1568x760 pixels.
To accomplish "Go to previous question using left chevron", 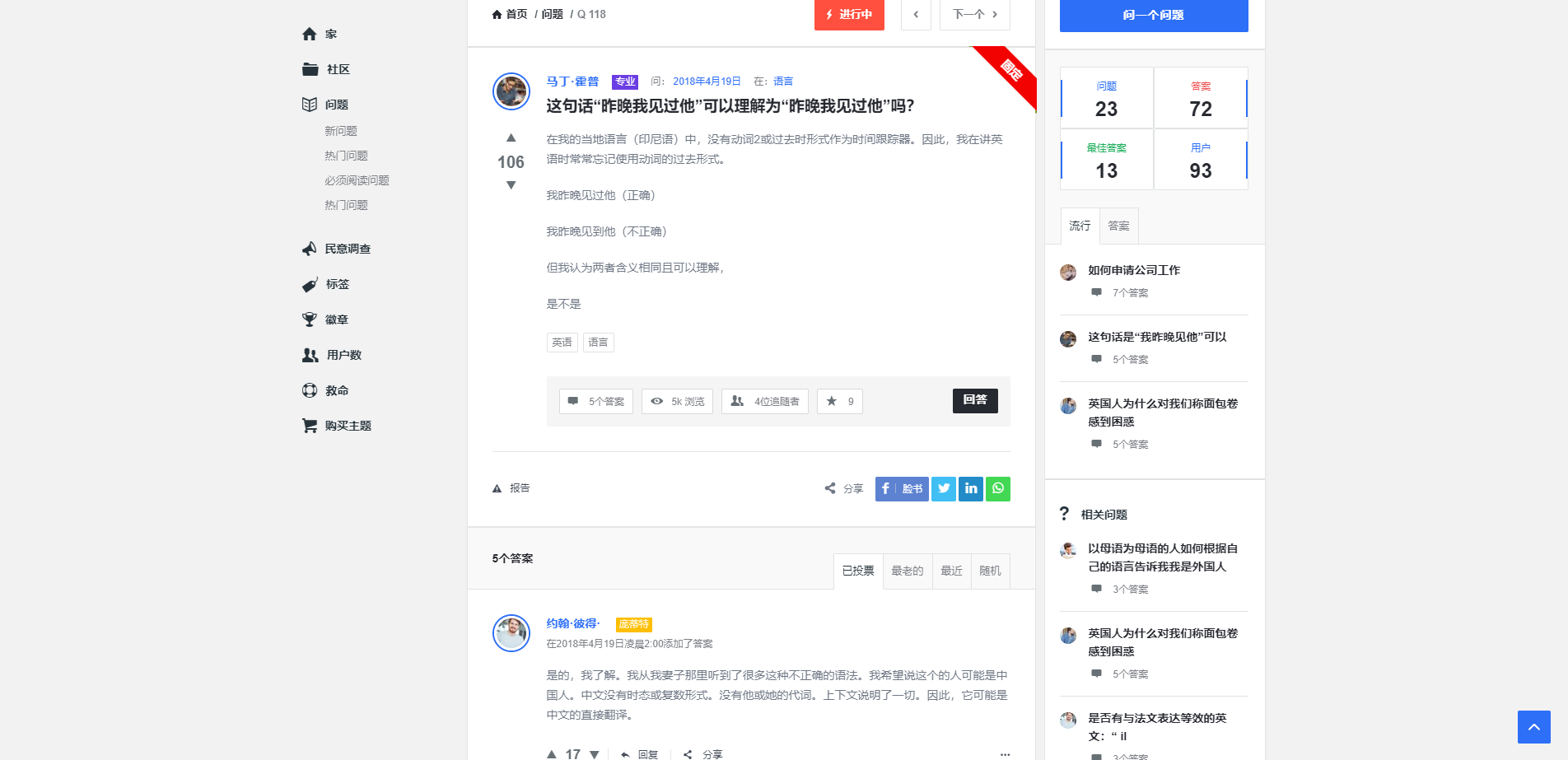I will [915, 15].
